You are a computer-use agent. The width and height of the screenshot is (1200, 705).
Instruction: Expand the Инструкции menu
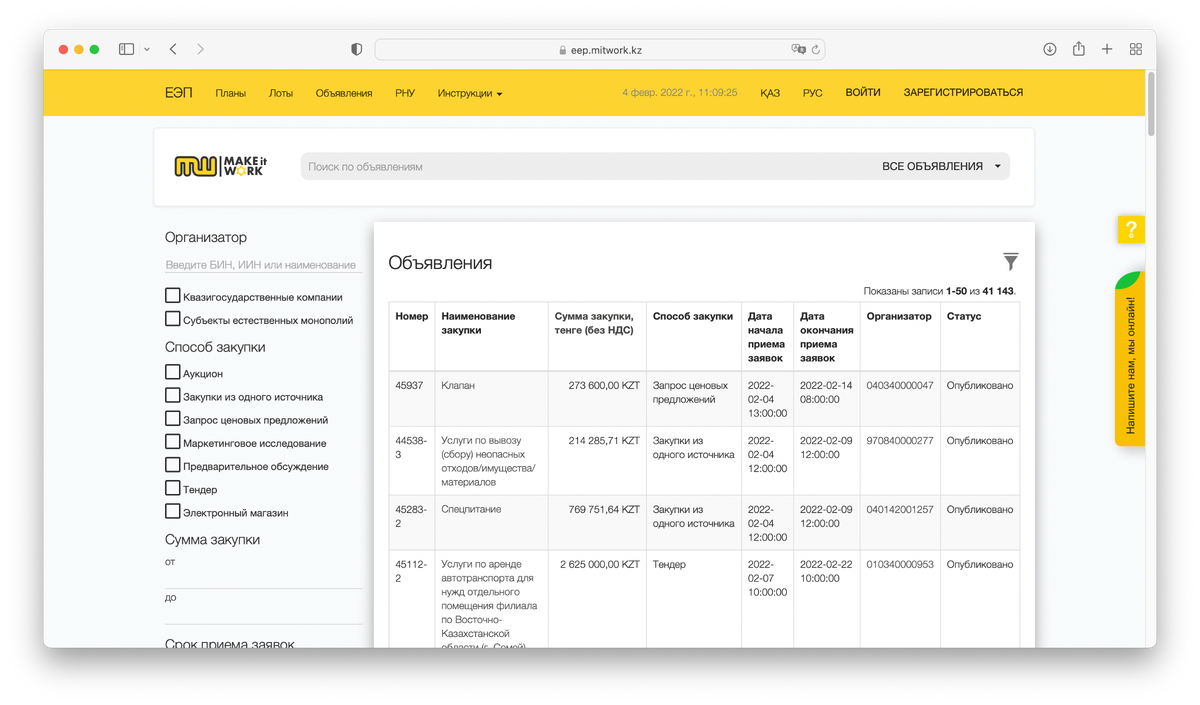point(470,92)
